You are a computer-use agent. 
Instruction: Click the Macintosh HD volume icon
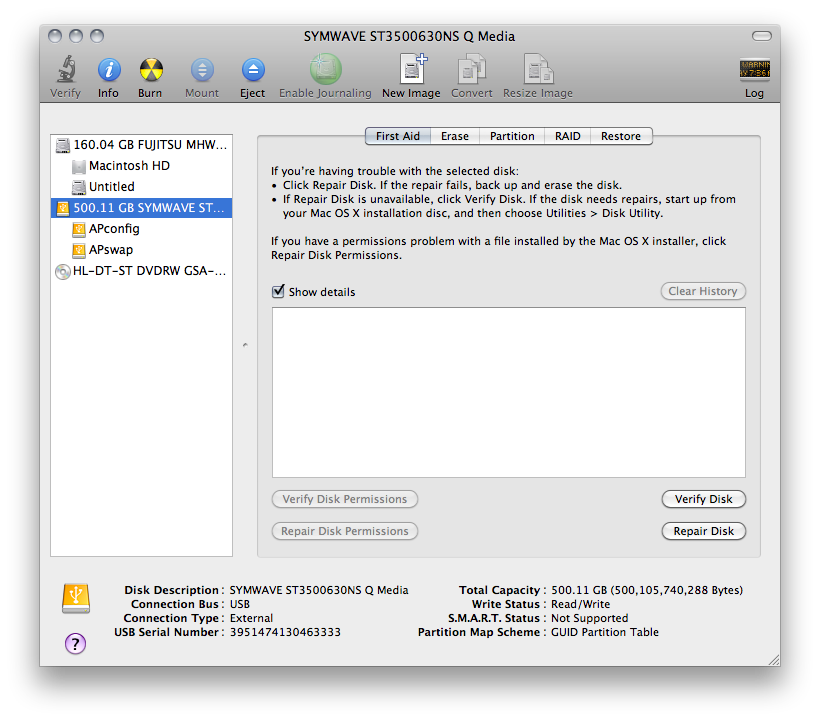[x=78, y=166]
